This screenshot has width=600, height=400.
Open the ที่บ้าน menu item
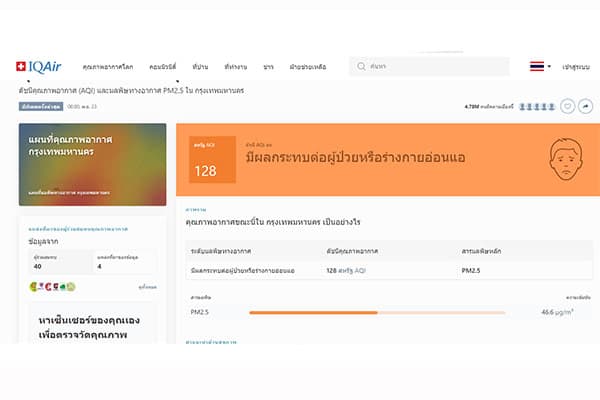pos(199,67)
